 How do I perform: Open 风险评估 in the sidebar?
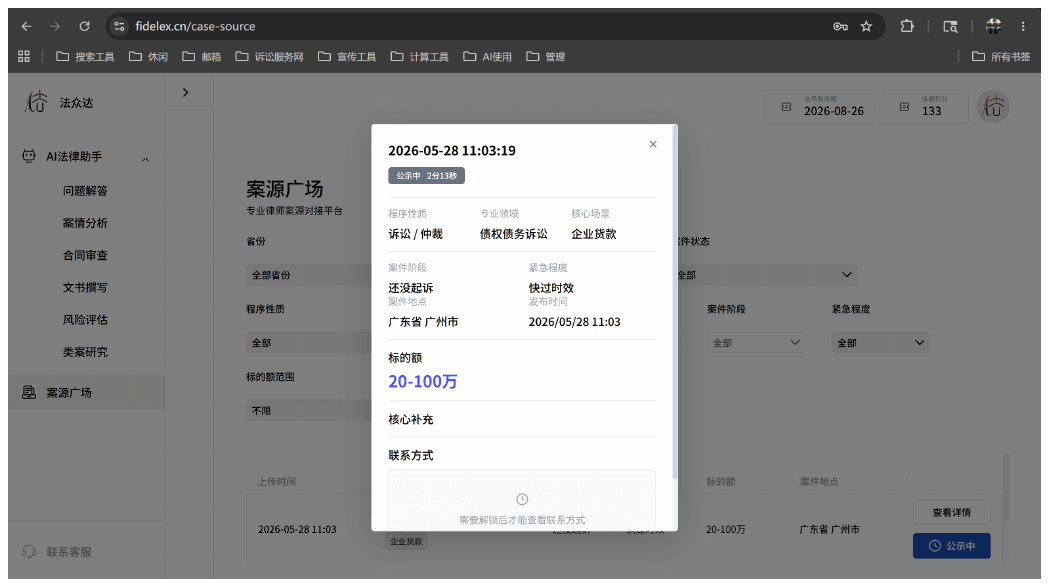point(85,319)
